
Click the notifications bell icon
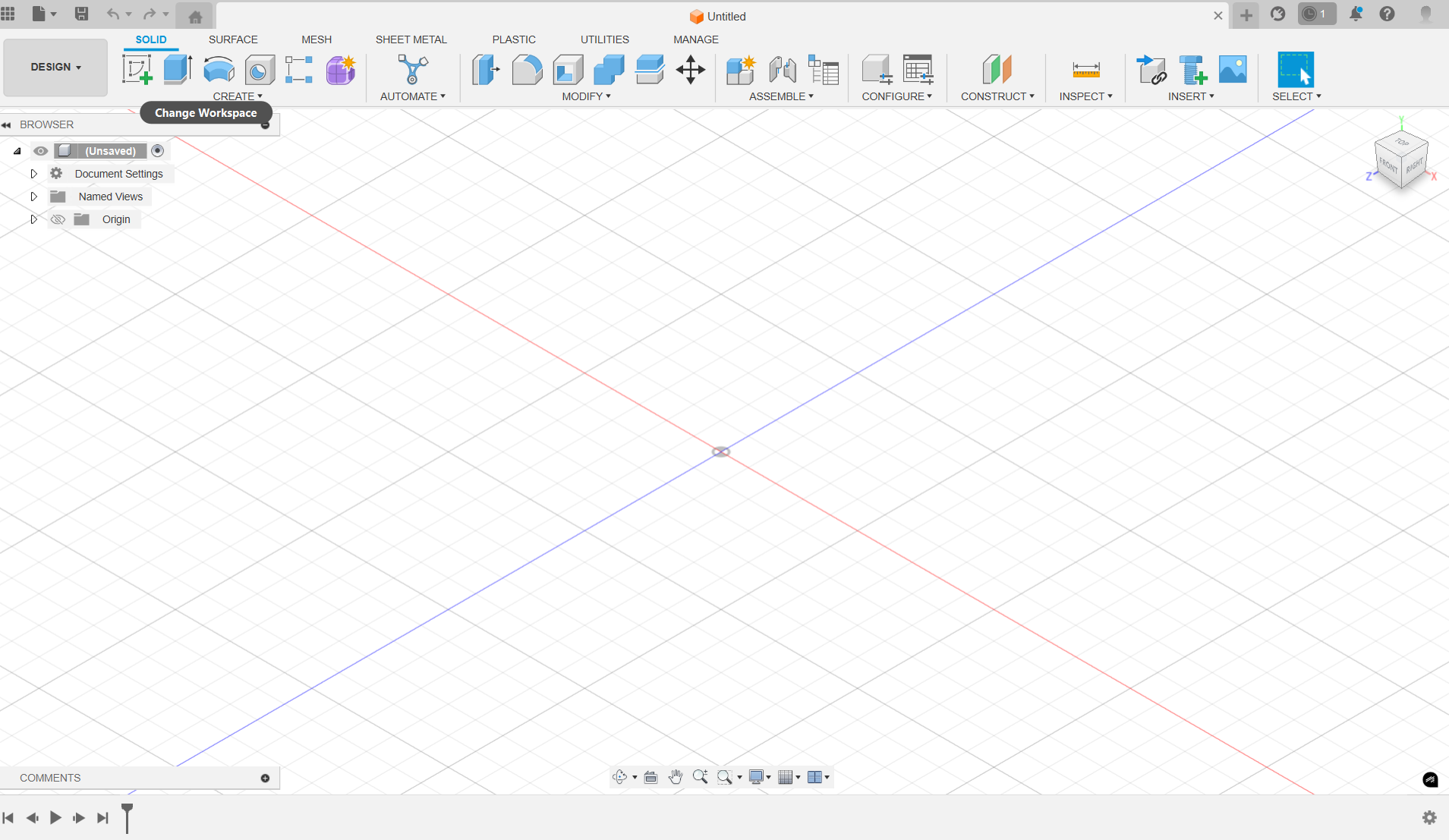pyautogui.click(x=1356, y=14)
